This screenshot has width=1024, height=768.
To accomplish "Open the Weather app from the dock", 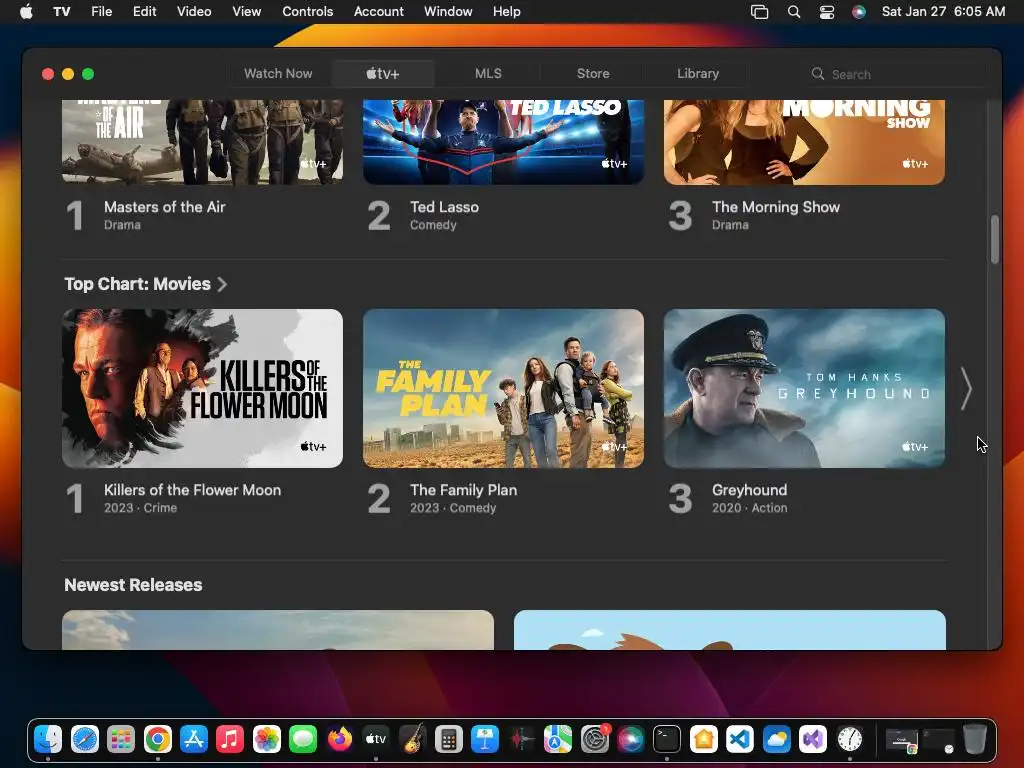I will pos(776,739).
